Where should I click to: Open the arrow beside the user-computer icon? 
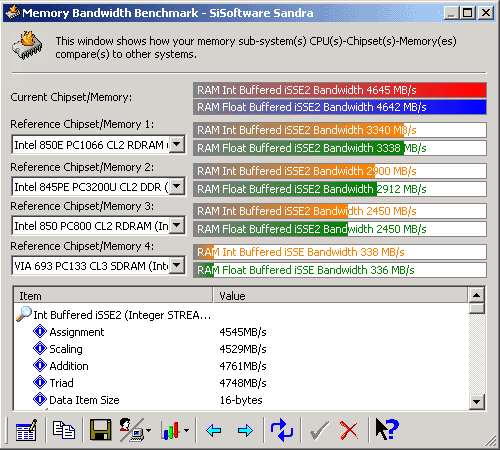pyautogui.click(x=148, y=430)
